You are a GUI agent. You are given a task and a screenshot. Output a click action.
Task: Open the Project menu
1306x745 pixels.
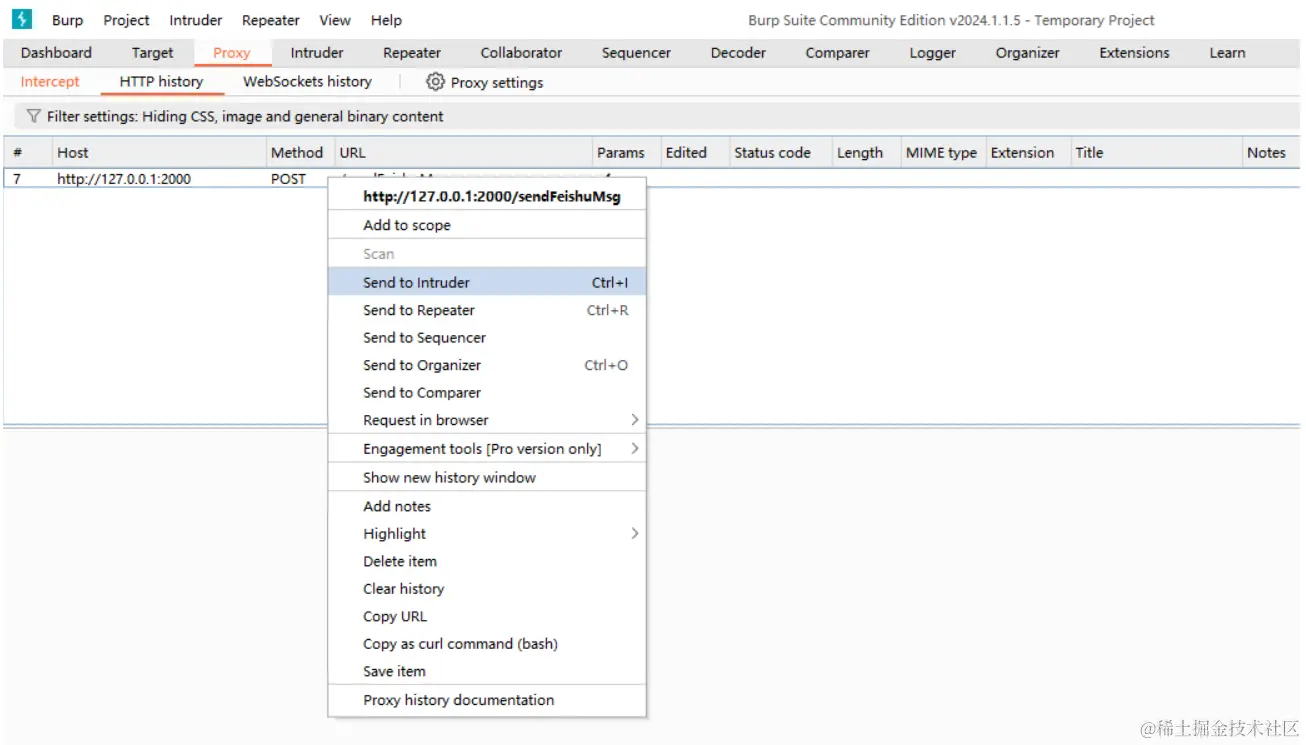click(126, 20)
